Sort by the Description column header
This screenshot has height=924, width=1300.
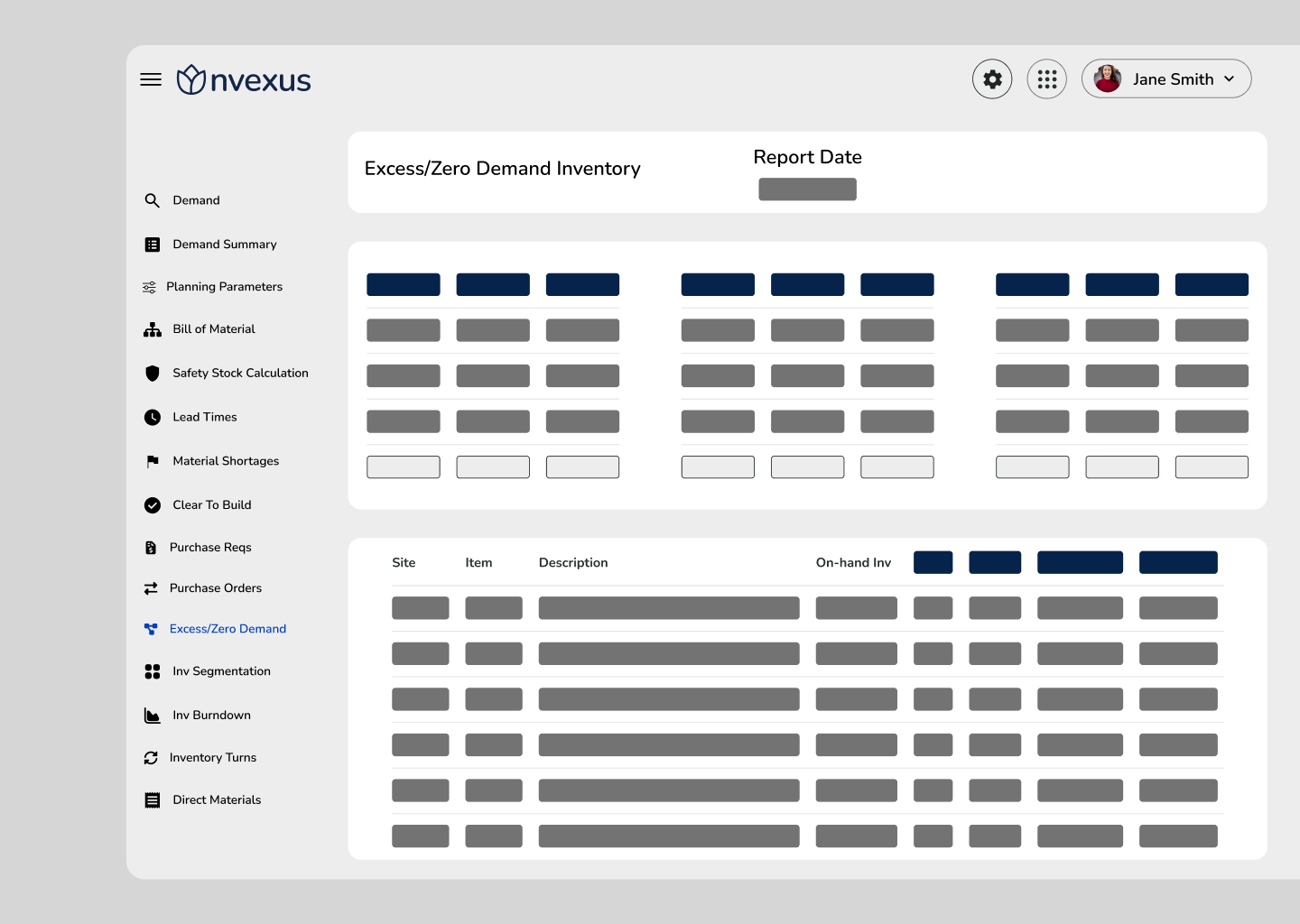click(x=573, y=563)
